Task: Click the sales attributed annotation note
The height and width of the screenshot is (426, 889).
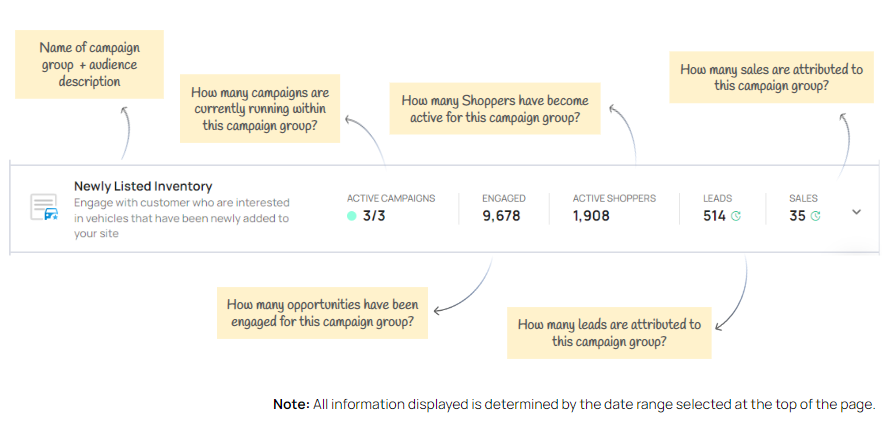Action: 771,78
